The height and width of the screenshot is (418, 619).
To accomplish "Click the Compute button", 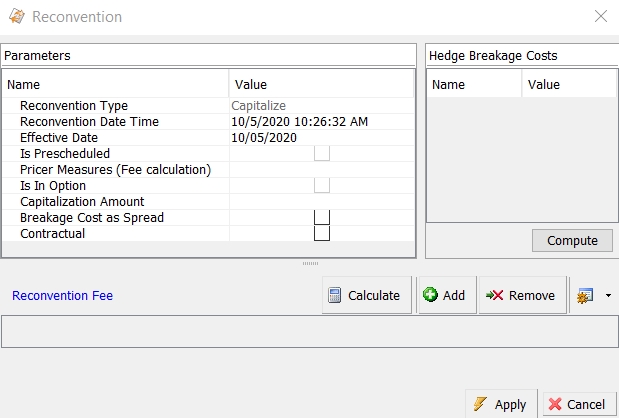I will pos(572,240).
